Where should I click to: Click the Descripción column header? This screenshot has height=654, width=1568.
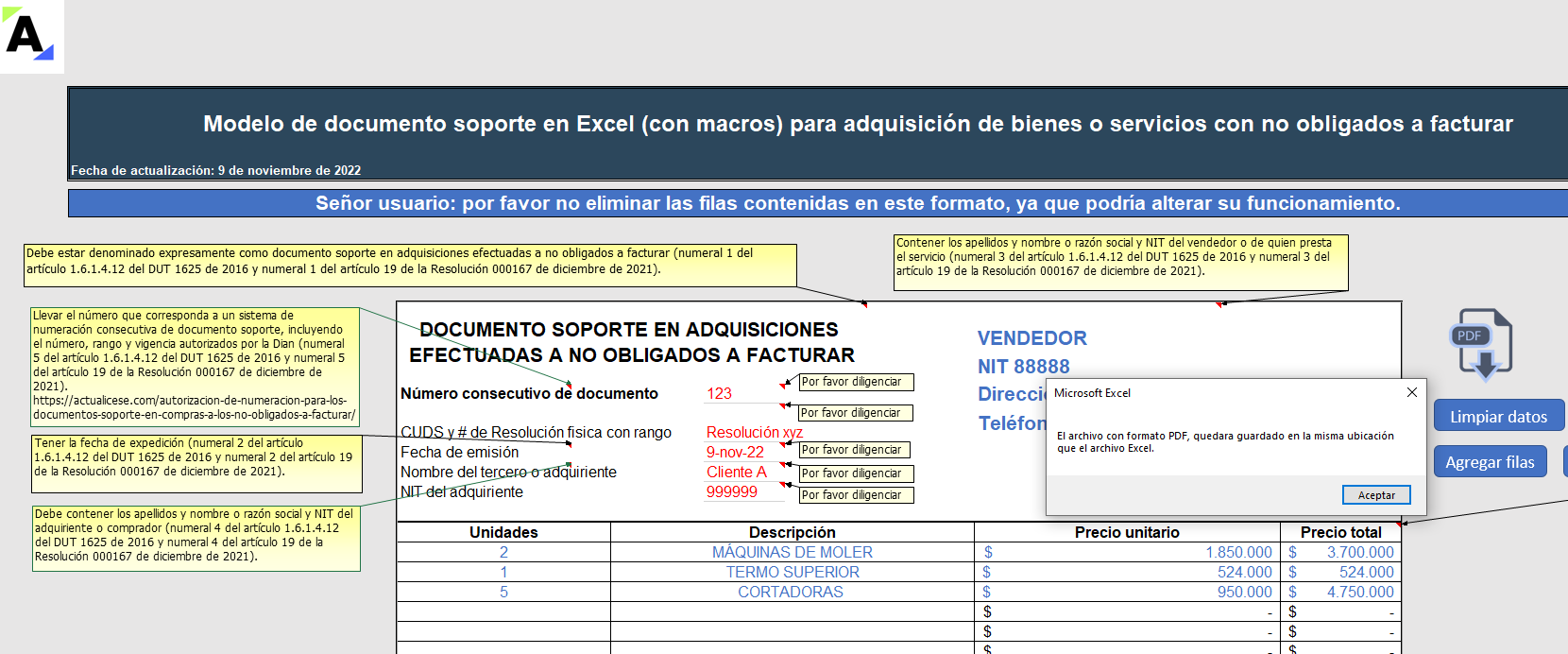pyautogui.click(x=793, y=532)
